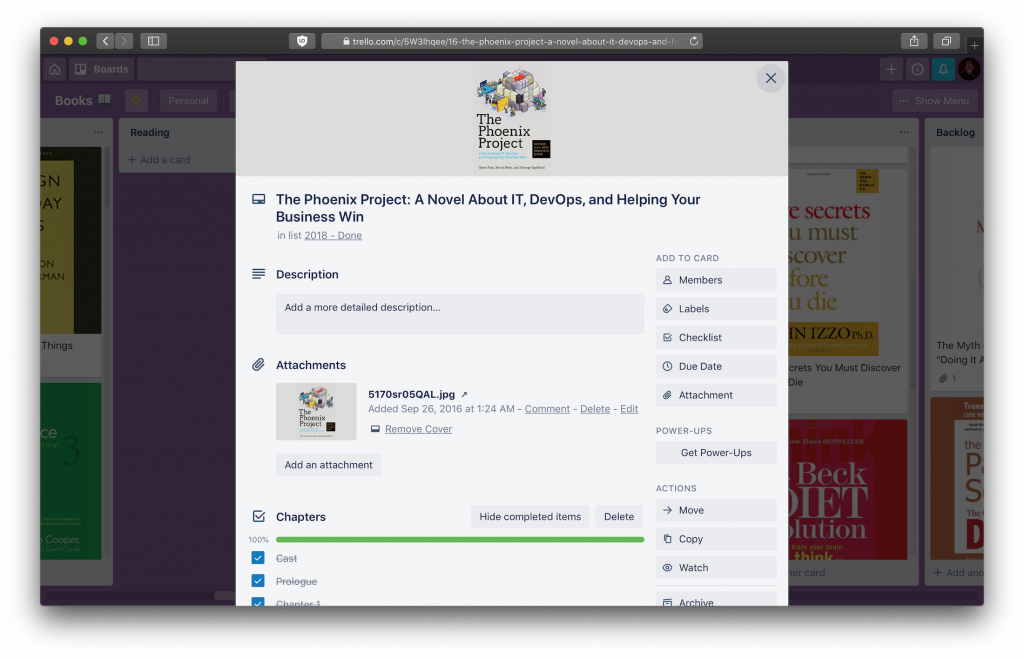1024x659 pixels.
Task: Open the user avatar menu
Action: 969,69
